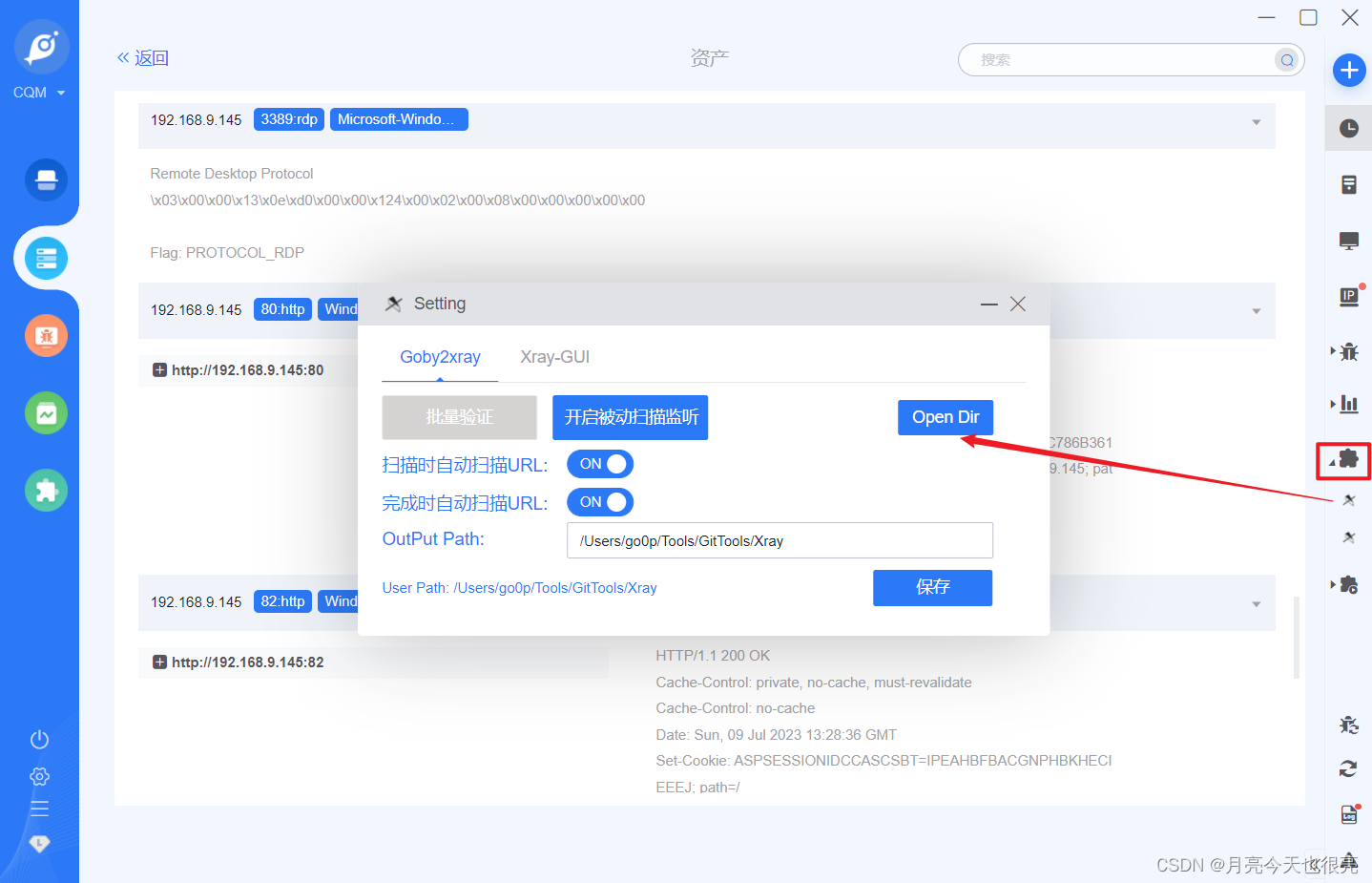The image size is (1372, 883).
Task: Close the Setting dialog
Action: (1018, 304)
